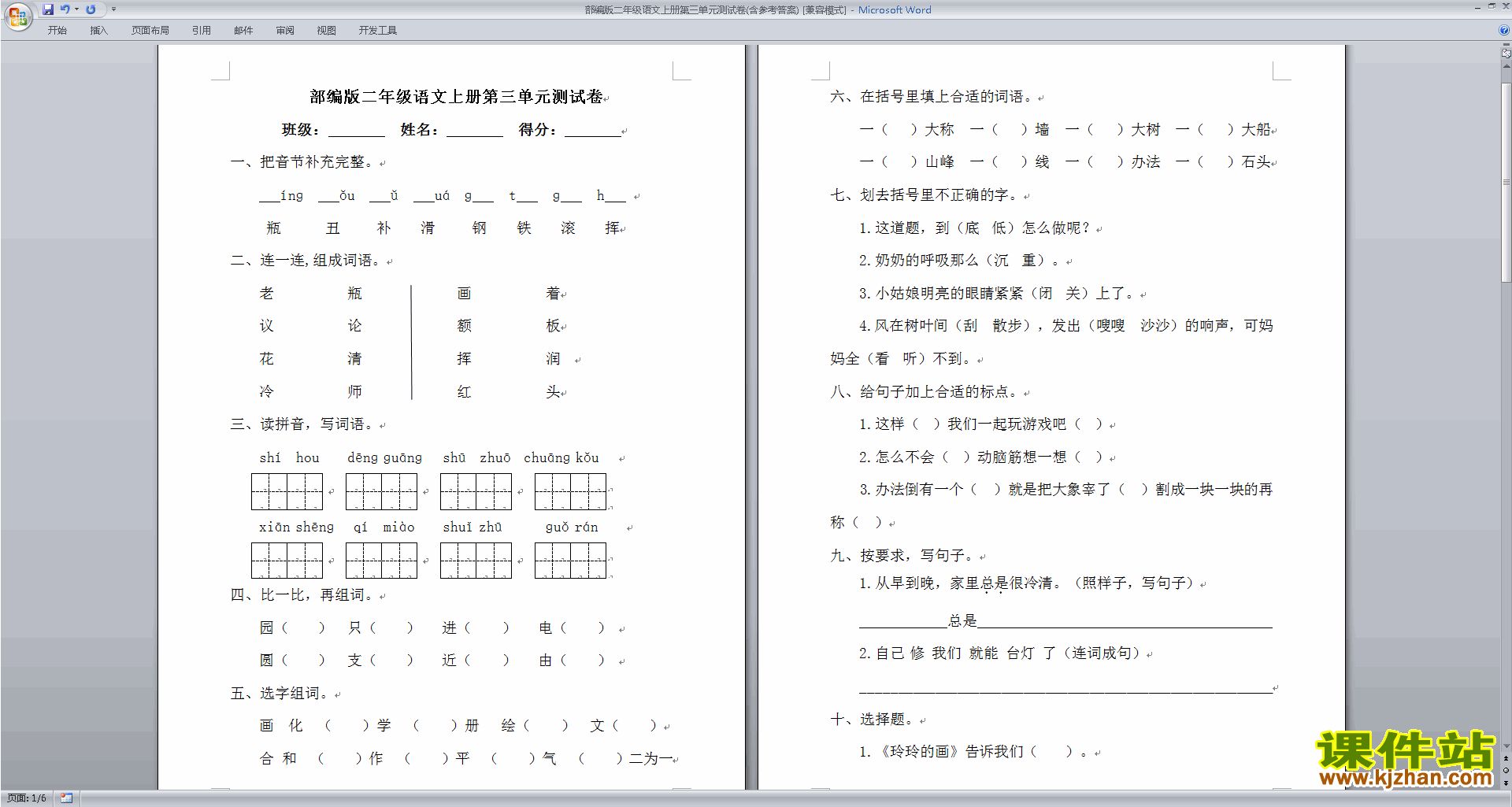
Task: Switch to the 视图 tab
Action: (327, 31)
